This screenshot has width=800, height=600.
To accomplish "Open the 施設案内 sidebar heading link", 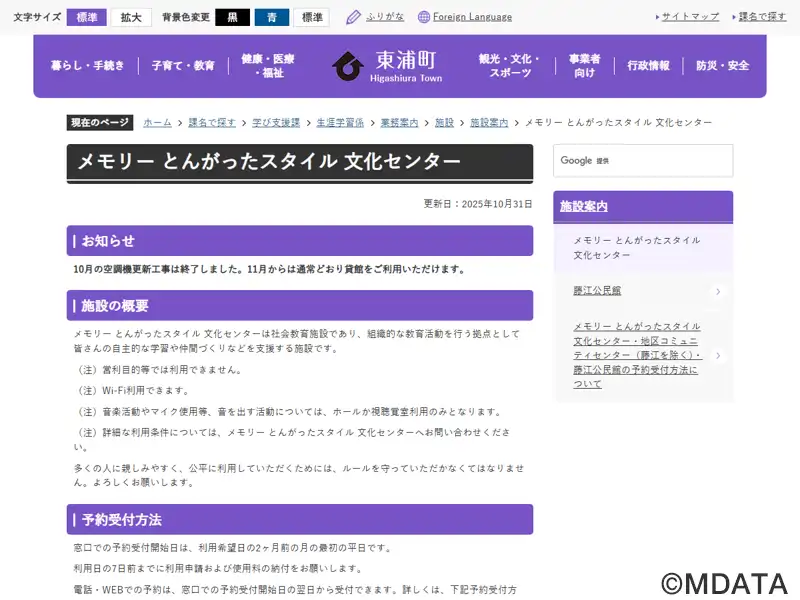I will click(584, 207).
